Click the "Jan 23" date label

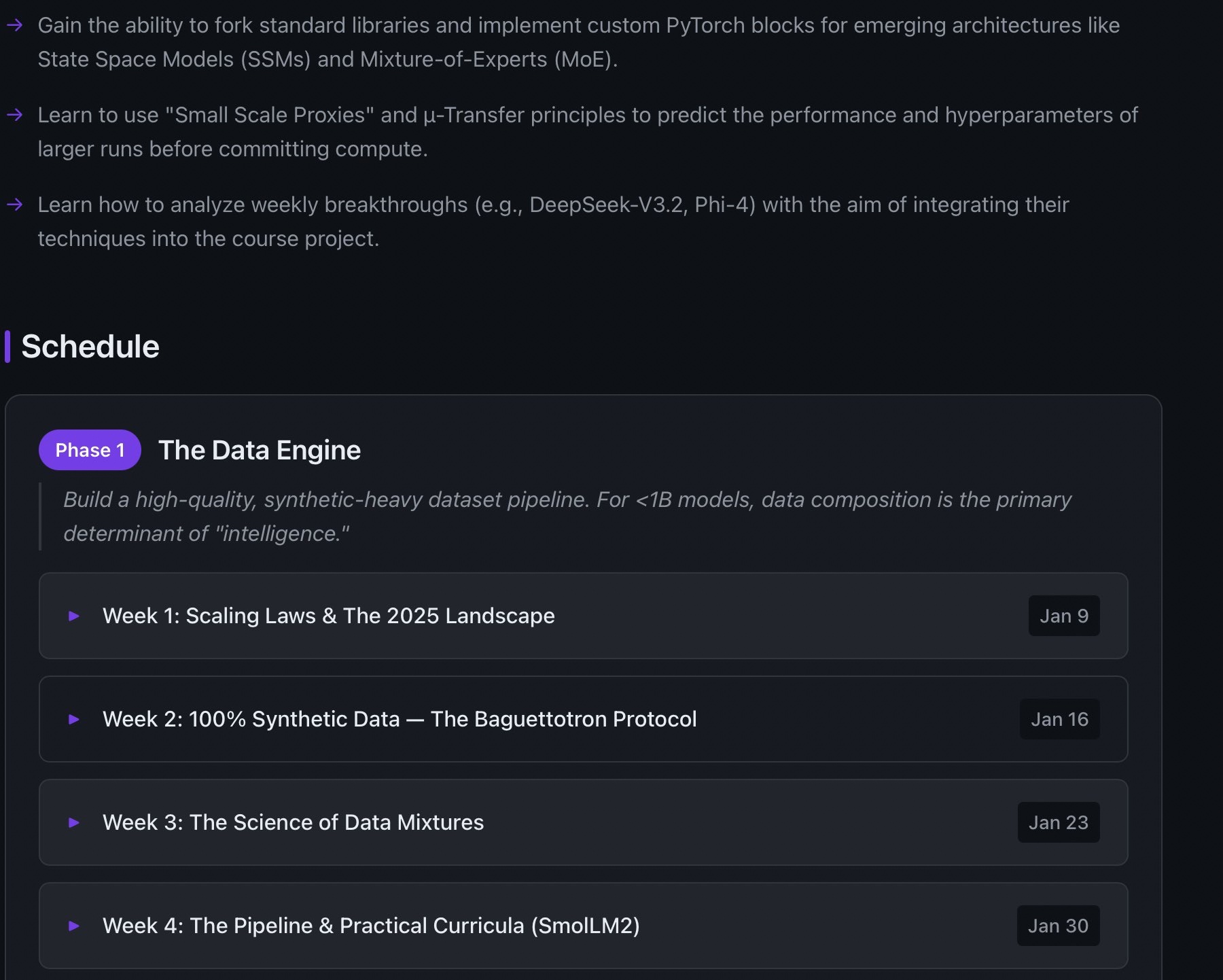click(x=1058, y=822)
